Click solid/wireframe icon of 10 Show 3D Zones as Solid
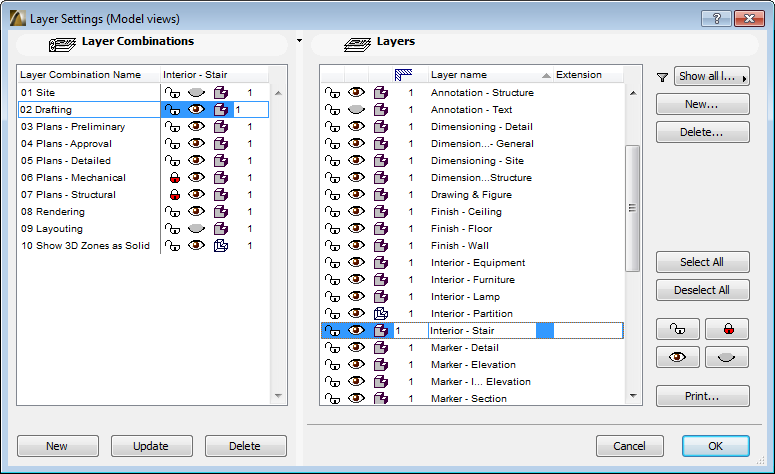 coord(220,246)
